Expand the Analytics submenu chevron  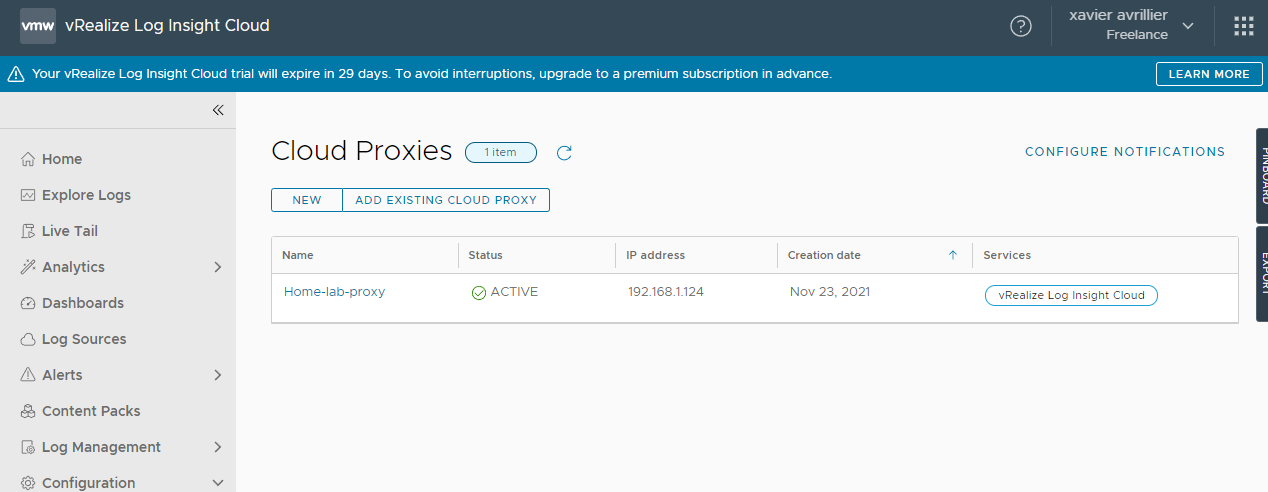pyautogui.click(x=218, y=267)
